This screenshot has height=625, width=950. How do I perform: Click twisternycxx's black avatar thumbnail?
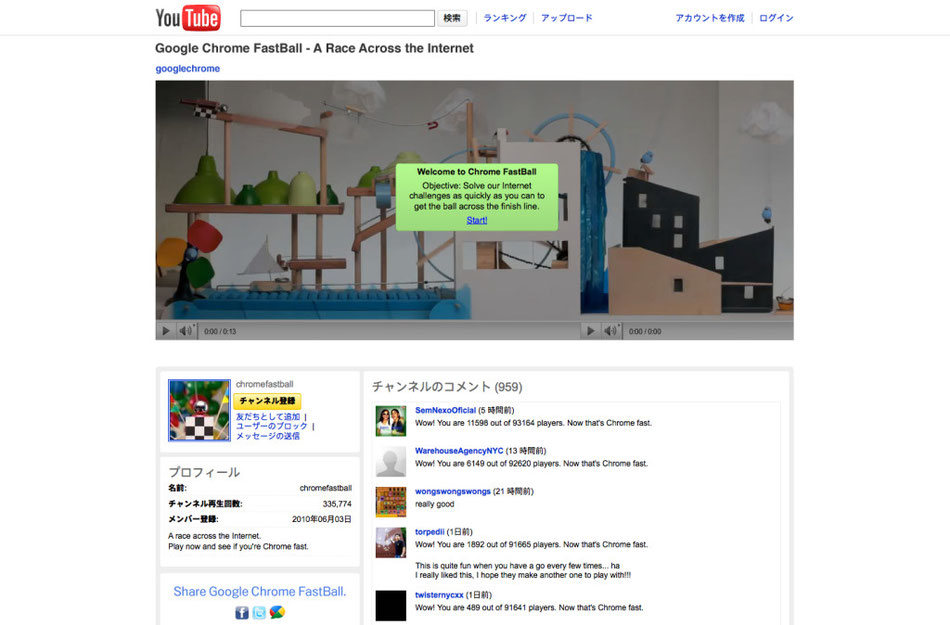[x=391, y=606]
